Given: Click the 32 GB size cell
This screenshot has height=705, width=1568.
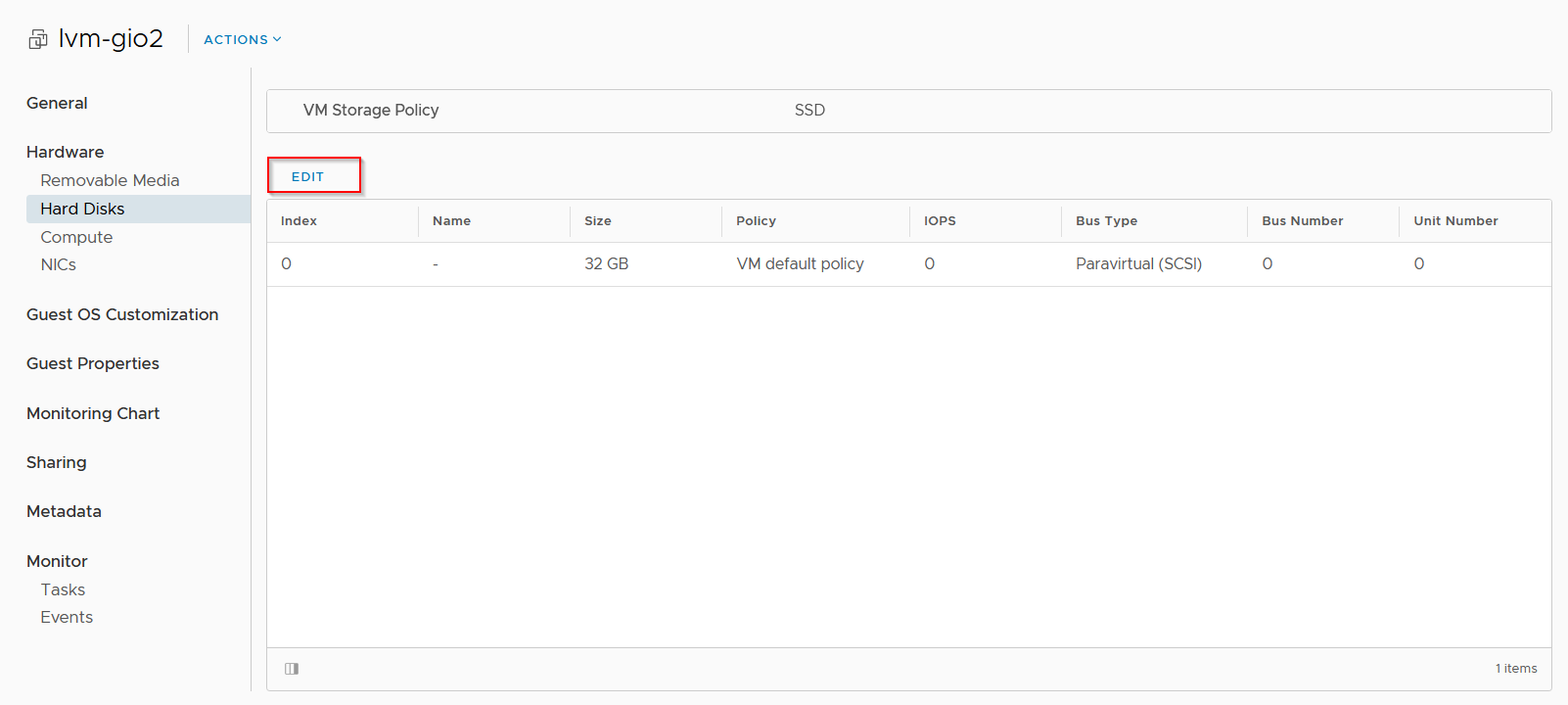Looking at the screenshot, I should [x=606, y=263].
